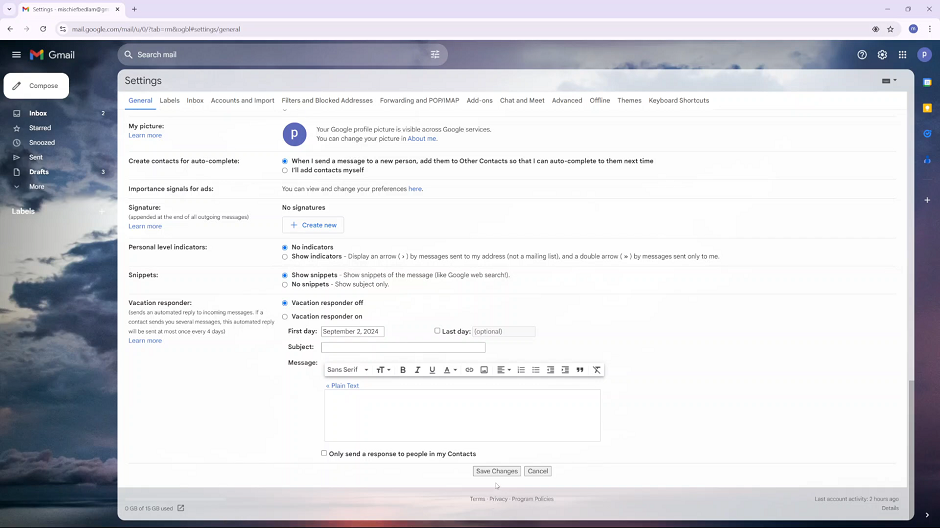Viewport: 940px width, 528px height.
Task: Click the First day date field
Action: 352,331
